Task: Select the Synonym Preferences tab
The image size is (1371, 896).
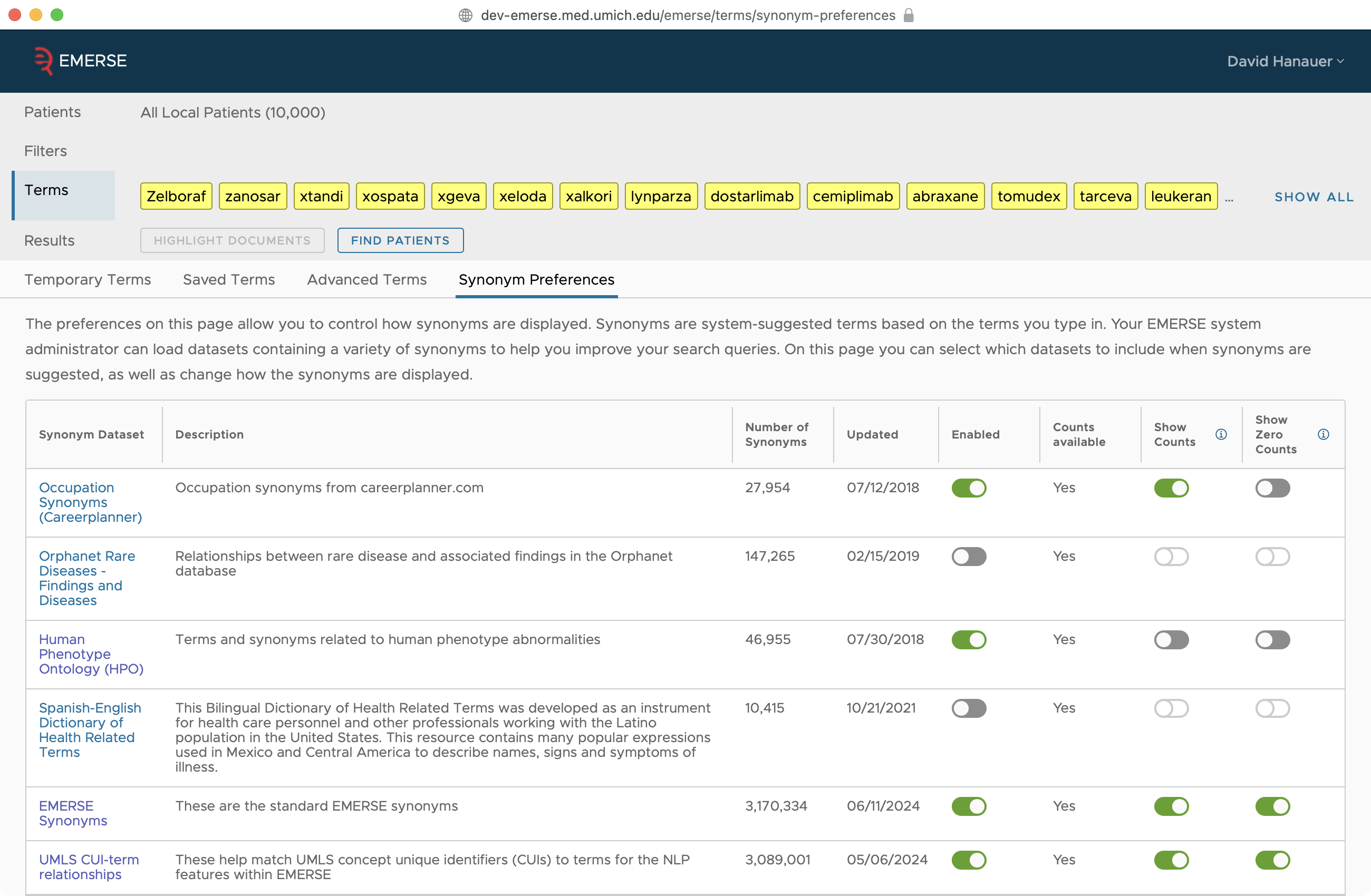Action: (536, 279)
